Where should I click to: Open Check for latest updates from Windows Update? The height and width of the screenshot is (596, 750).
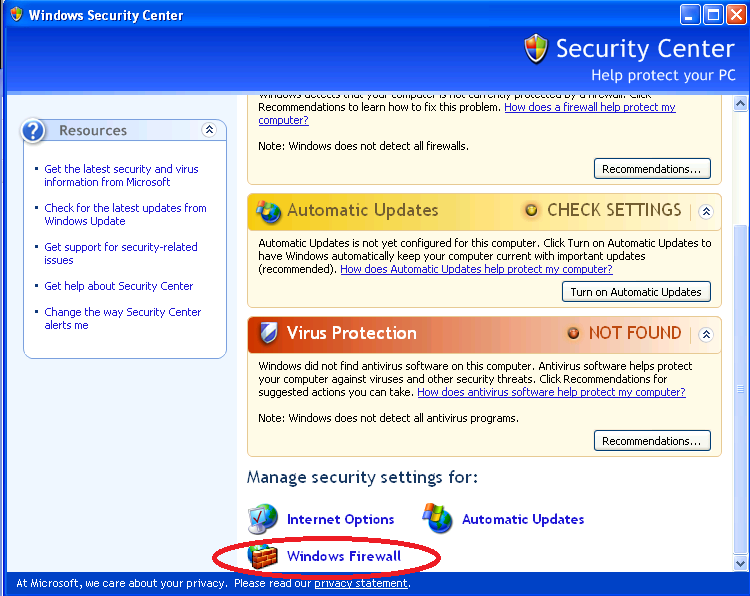coord(125,214)
